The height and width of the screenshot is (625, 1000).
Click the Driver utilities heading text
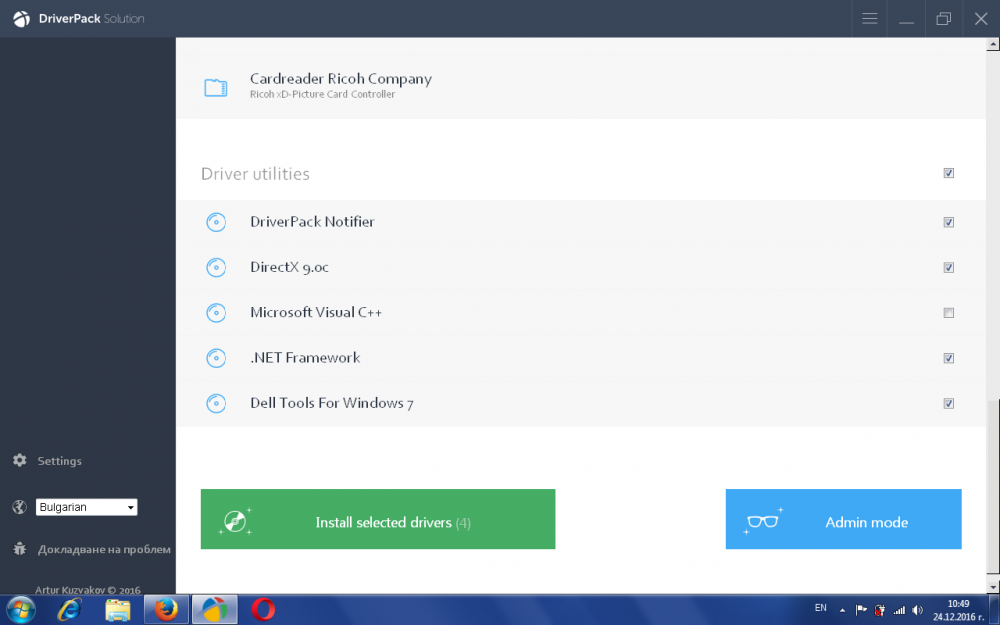(255, 173)
